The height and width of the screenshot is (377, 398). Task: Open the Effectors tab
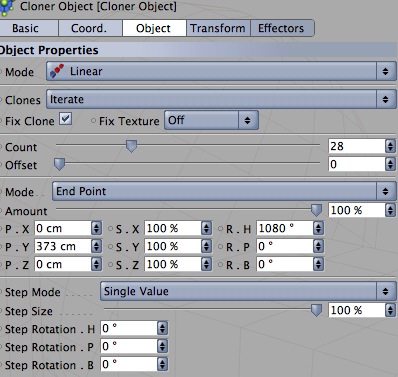[x=282, y=28]
